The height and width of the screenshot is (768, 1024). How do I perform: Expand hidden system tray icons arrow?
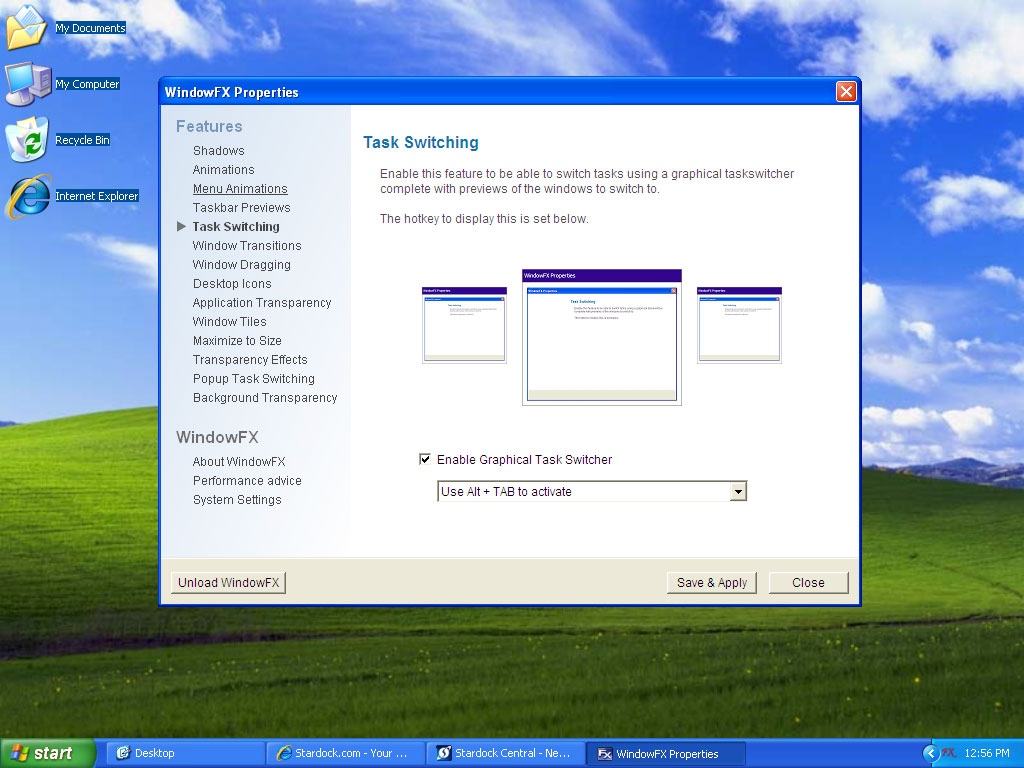click(931, 753)
